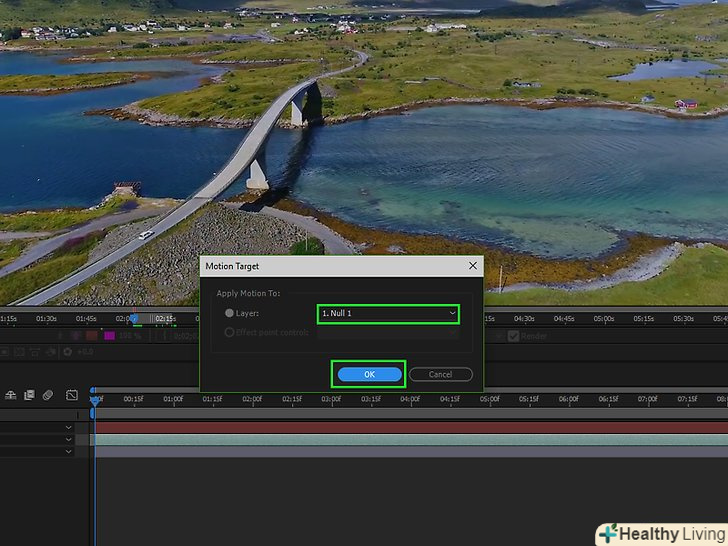Open the Graph Editor icon

click(72, 395)
